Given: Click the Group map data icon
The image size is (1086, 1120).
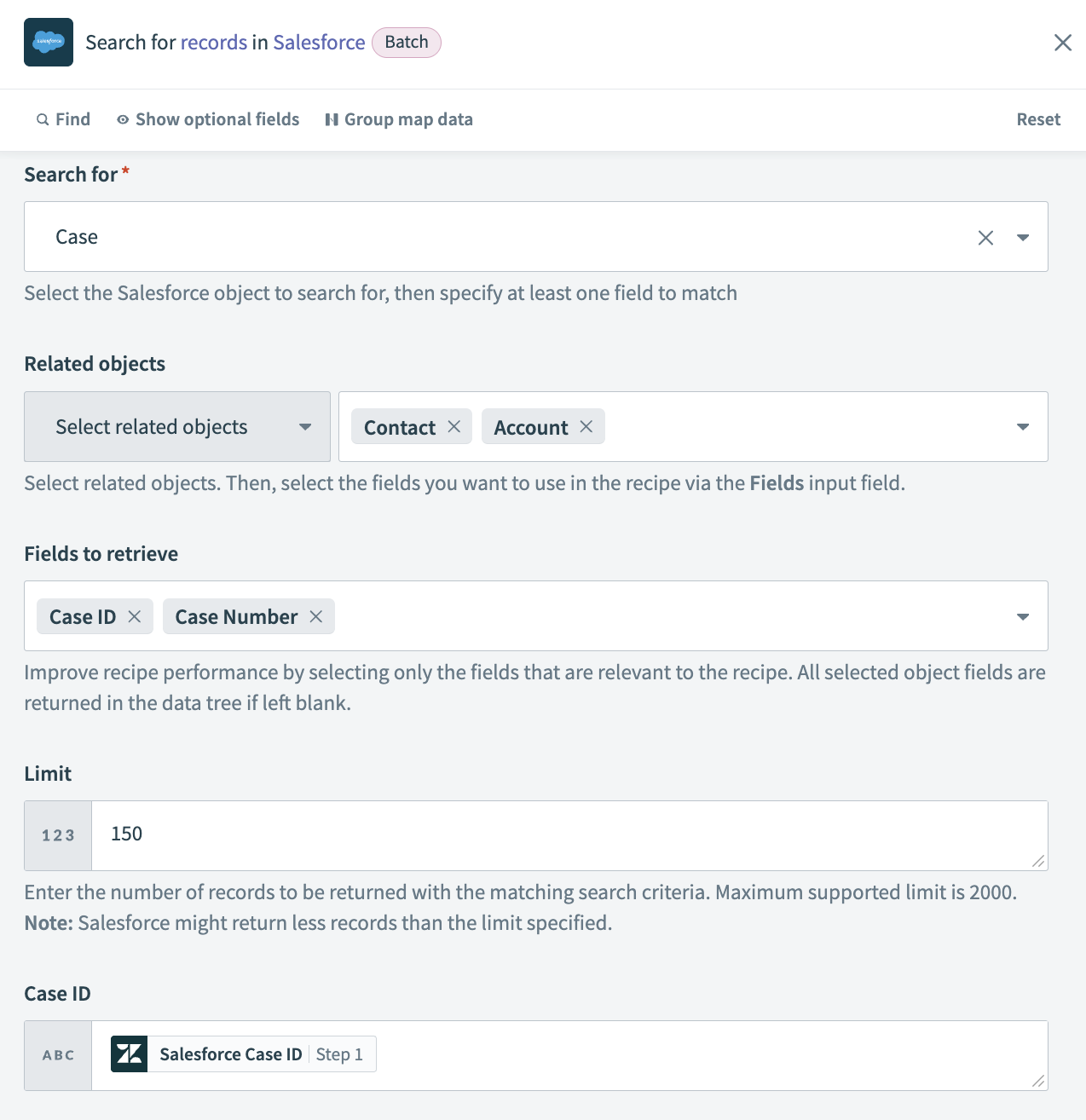Looking at the screenshot, I should tap(332, 119).
